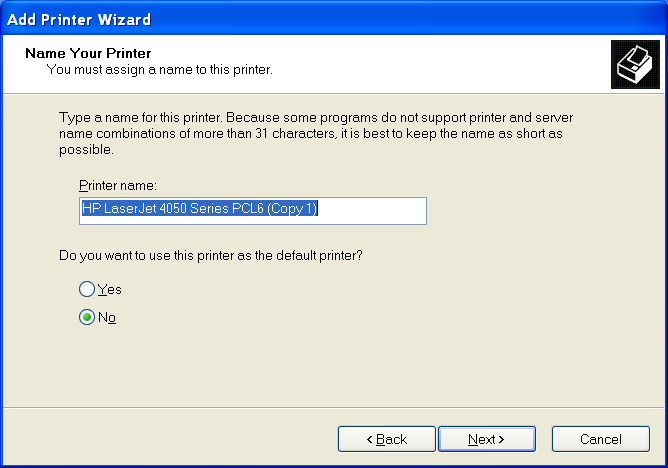Cancel the Add Printer Wizard
This screenshot has width=668, height=468.
coord(600,439)
